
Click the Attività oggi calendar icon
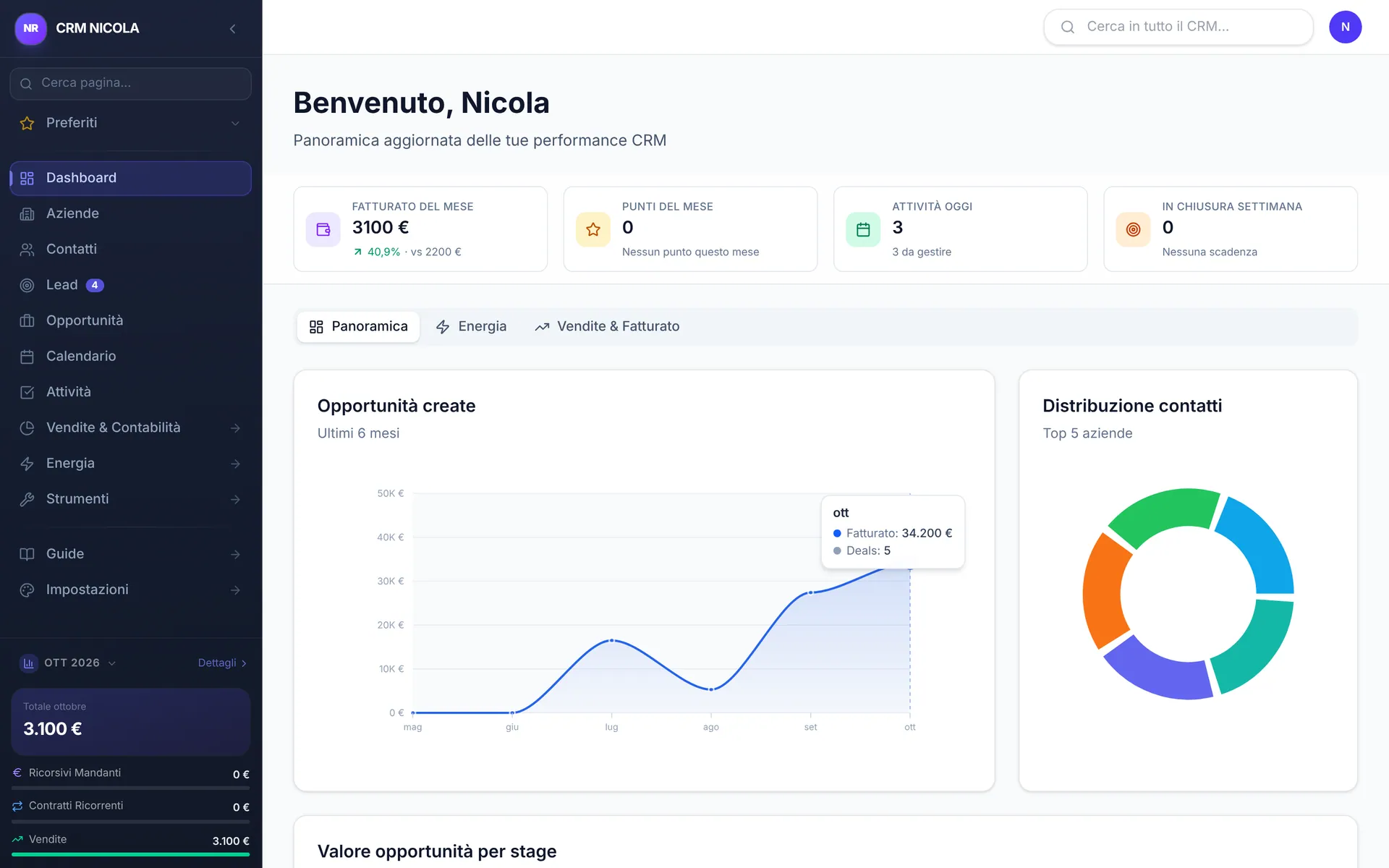click(863, 229)
